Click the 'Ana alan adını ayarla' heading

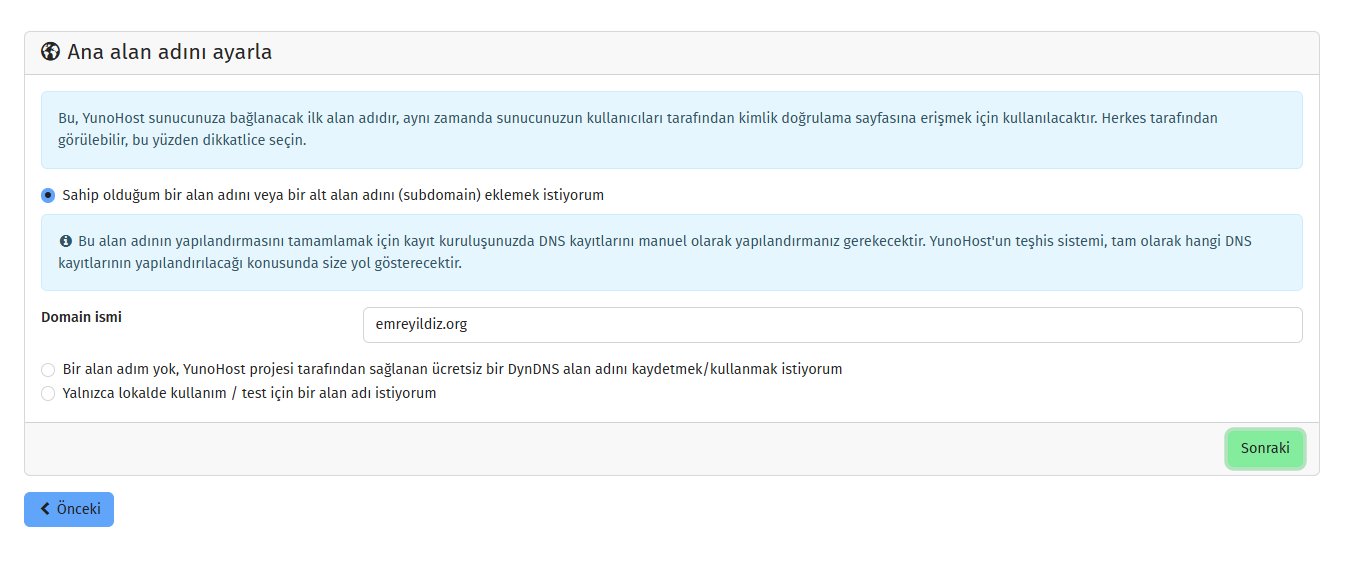(x=169, y=52)
